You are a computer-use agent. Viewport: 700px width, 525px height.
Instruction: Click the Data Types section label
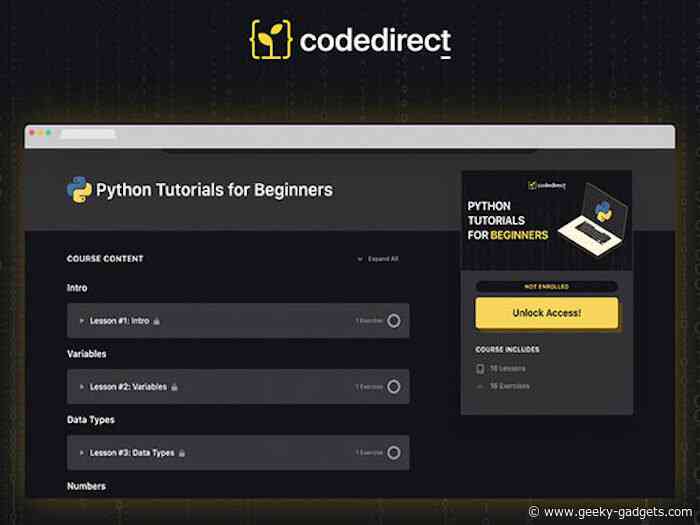(91, 420)
